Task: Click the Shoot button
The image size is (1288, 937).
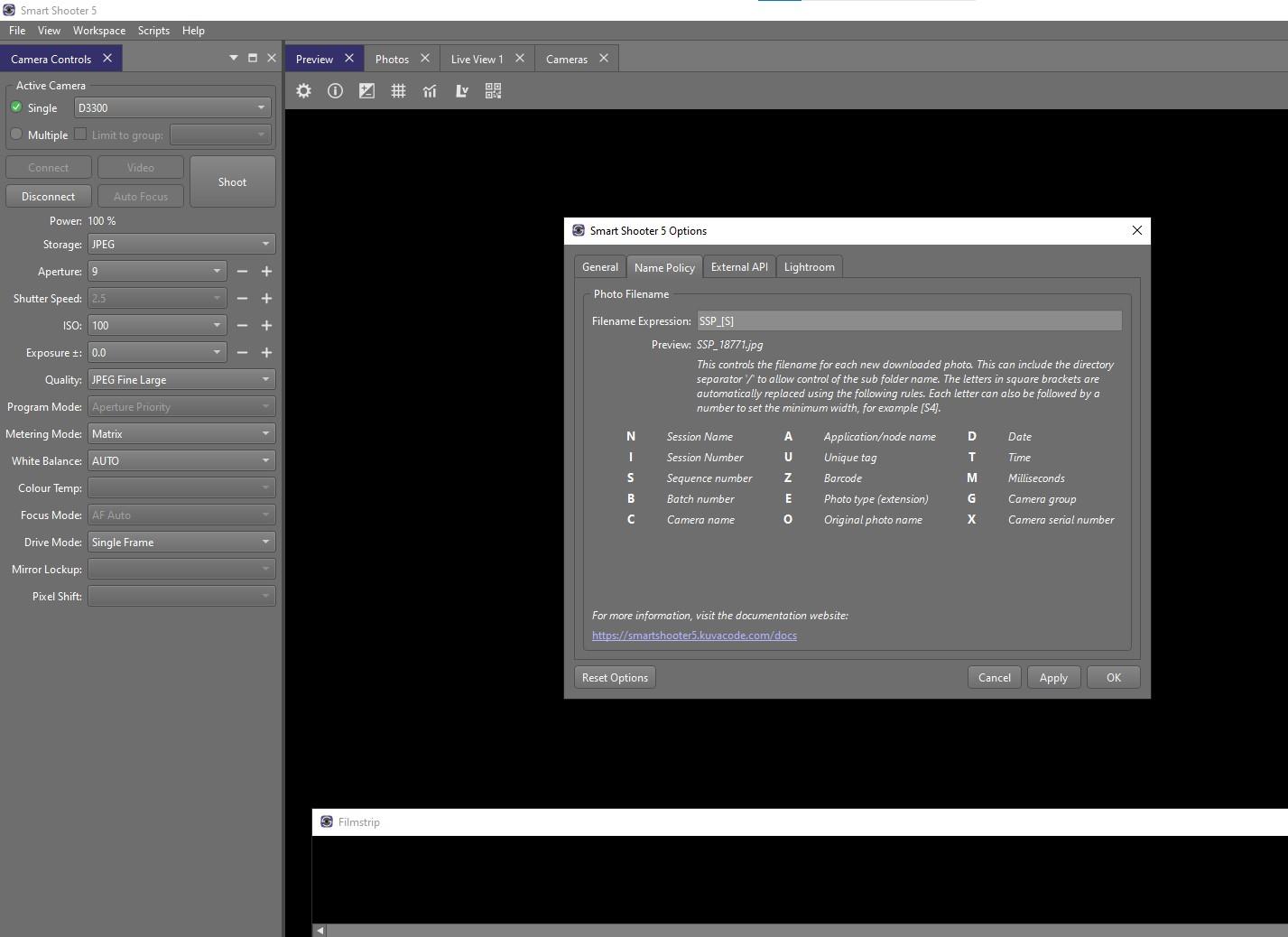Action: (232, 181)
